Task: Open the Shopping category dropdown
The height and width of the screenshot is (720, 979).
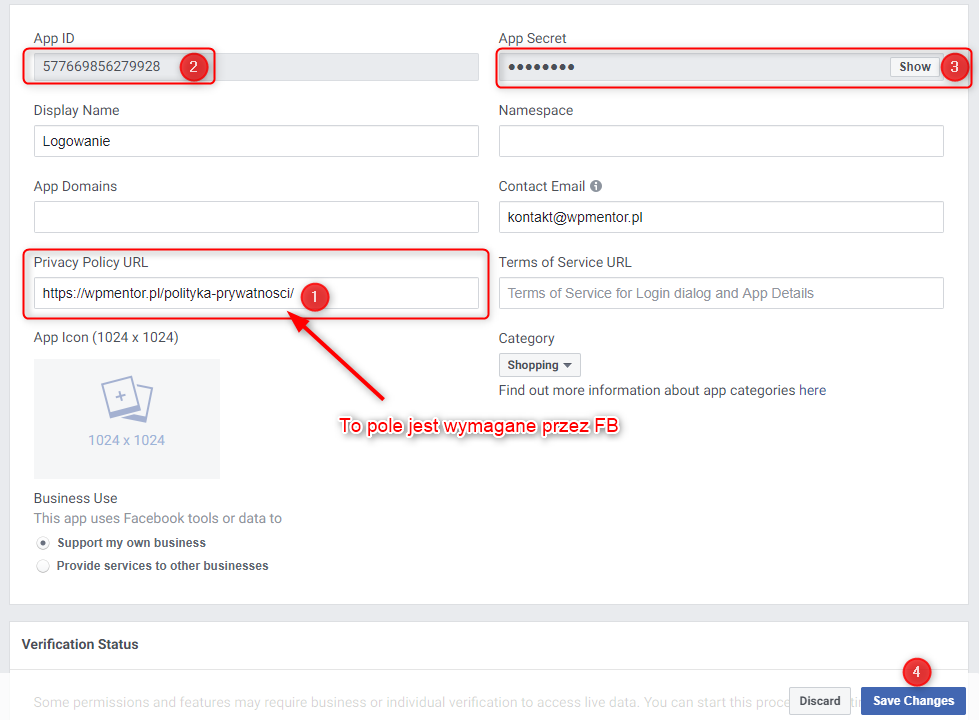Action: click(x=539, y=365)
